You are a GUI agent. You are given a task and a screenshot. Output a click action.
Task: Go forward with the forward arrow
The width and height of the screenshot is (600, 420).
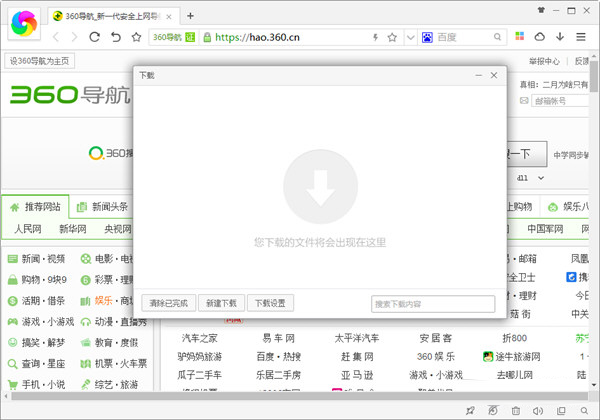click(74, 37)
